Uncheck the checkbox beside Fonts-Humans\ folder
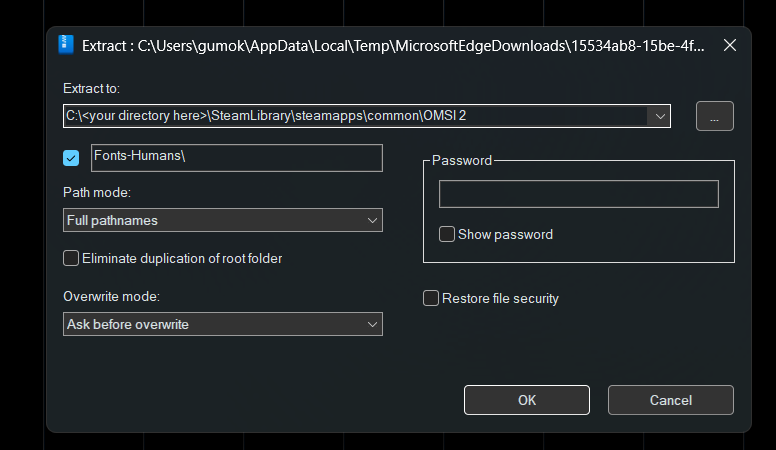 point(71,158)
